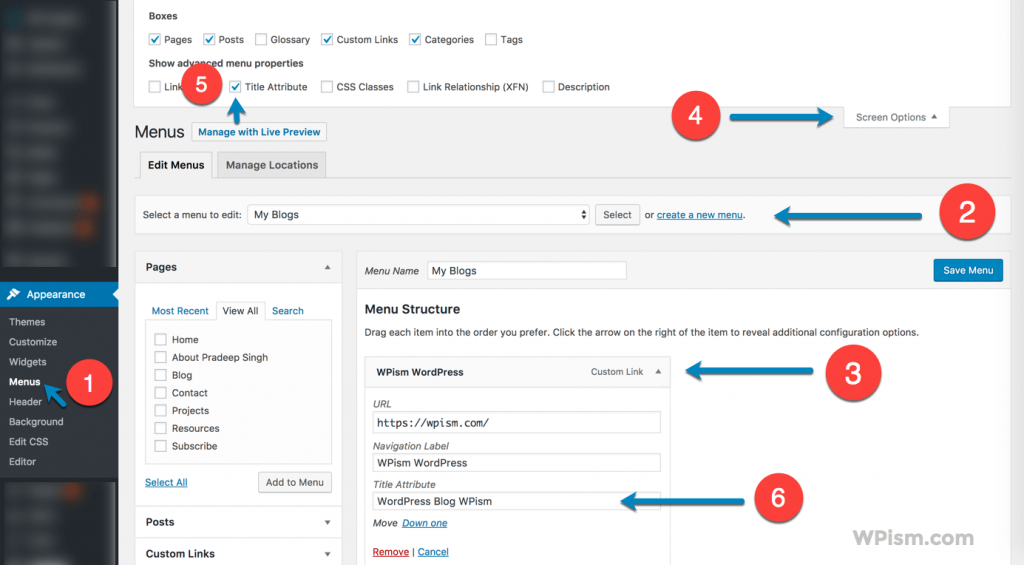Open Customize in the sidebar
This screenshot has width=1024, height=565.
tap(33, 342)
